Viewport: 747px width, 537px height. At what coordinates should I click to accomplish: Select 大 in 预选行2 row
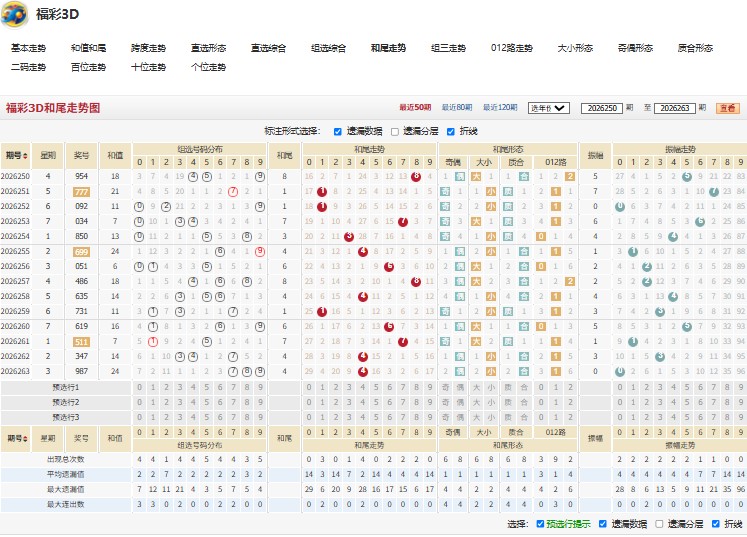[x=476, y=403]
